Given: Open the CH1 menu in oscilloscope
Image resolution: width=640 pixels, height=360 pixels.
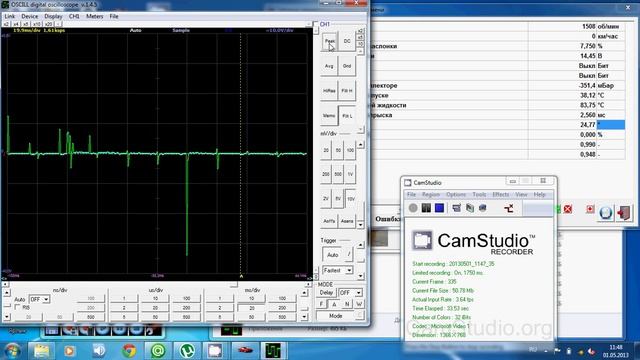Looking at the screenshot, I should [x=74, y=16].
